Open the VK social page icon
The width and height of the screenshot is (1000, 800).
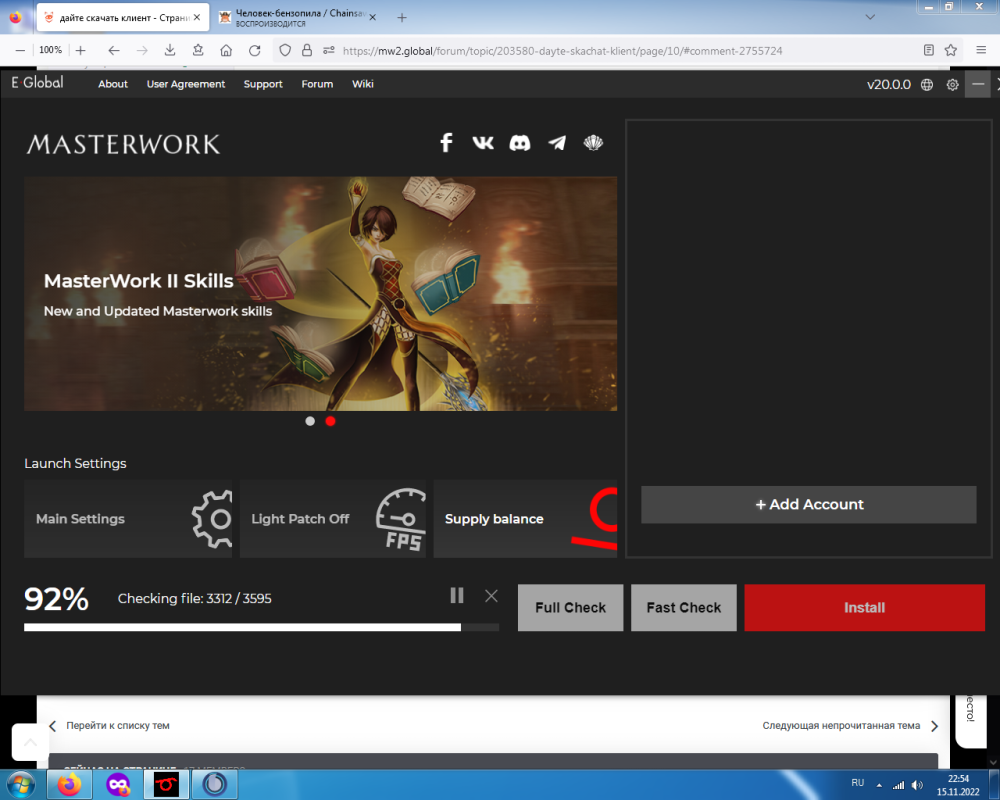[x=483, y=143]
